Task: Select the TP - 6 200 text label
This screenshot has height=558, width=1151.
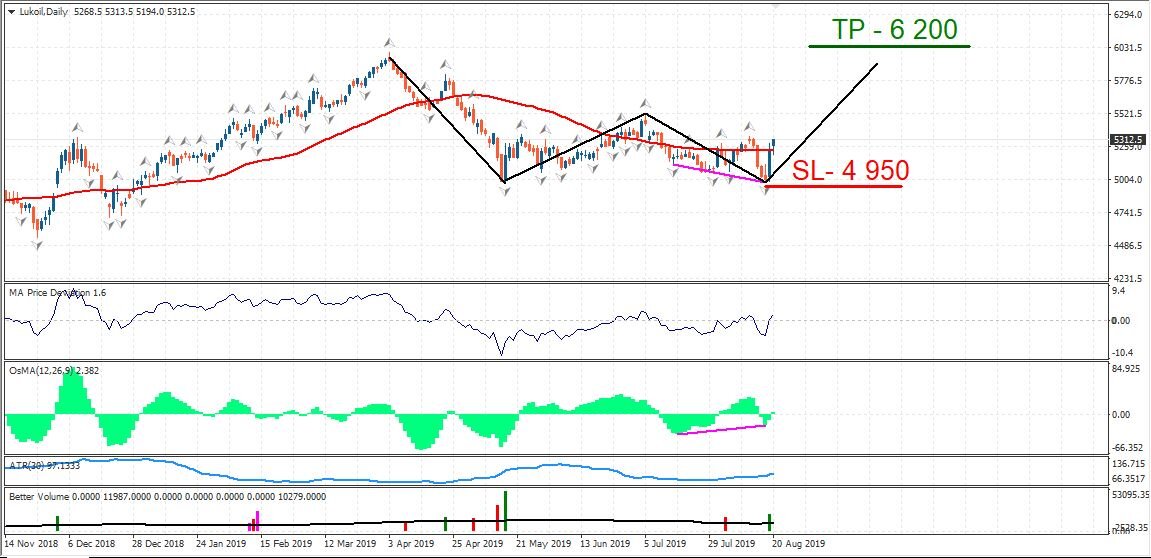Action: [894, 29]
